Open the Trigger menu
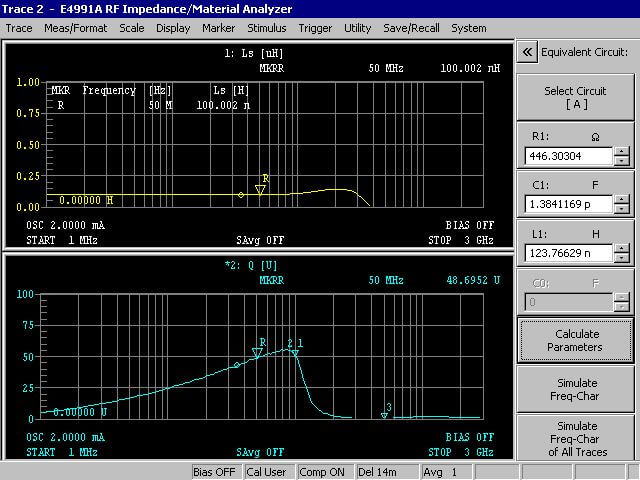640x480 pixels. tap(315, 28)
